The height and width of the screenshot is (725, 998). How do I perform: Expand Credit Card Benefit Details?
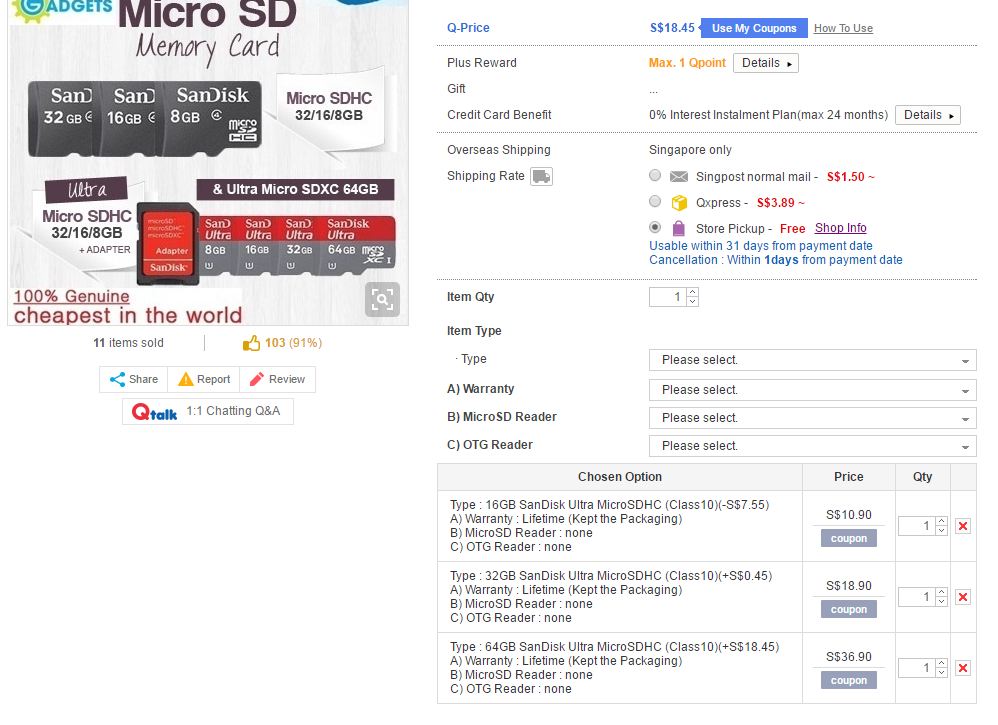(927, 115)
